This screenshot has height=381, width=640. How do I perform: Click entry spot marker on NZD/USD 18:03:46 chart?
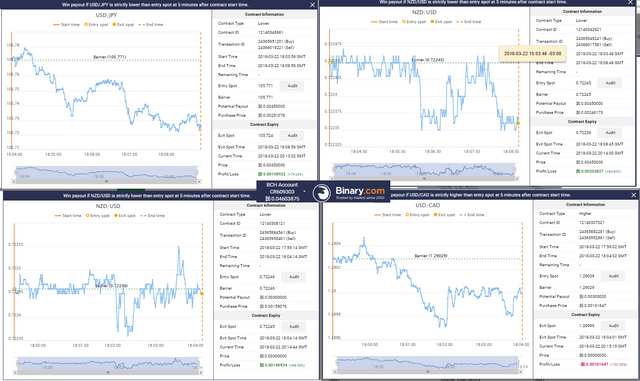point(330,62)
